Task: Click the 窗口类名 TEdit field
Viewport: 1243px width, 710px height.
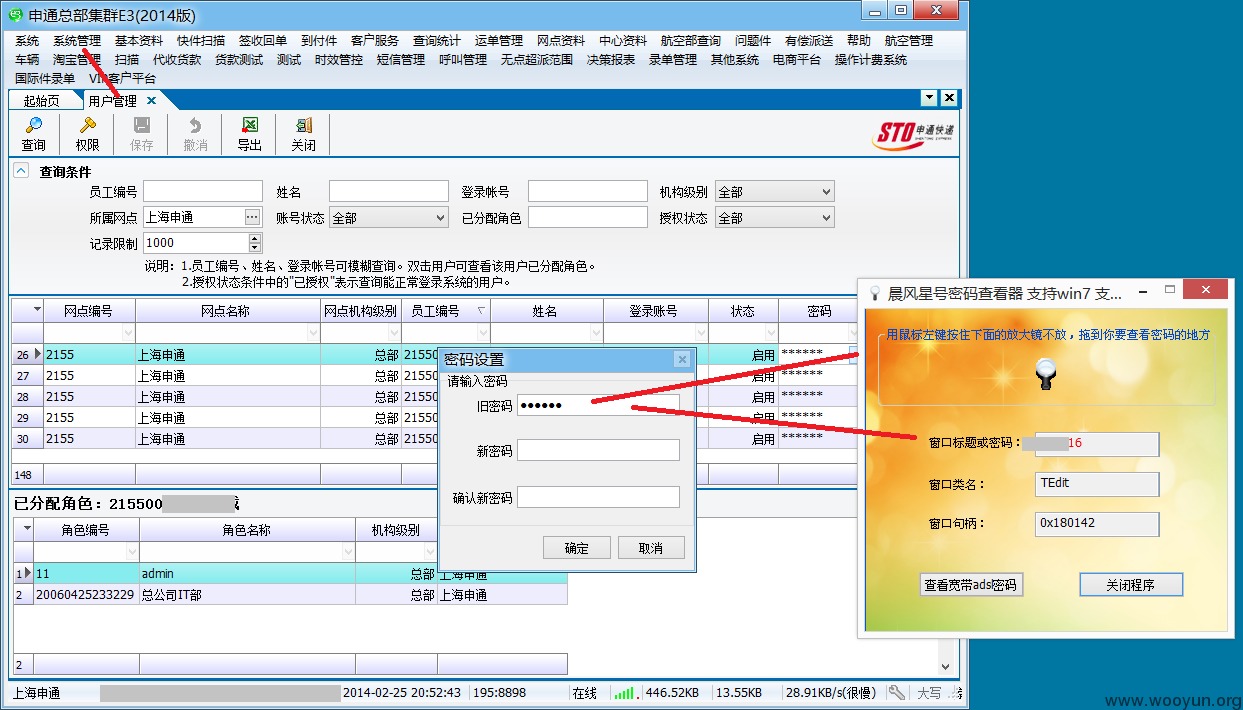Action: click(x=1097, y=484)
